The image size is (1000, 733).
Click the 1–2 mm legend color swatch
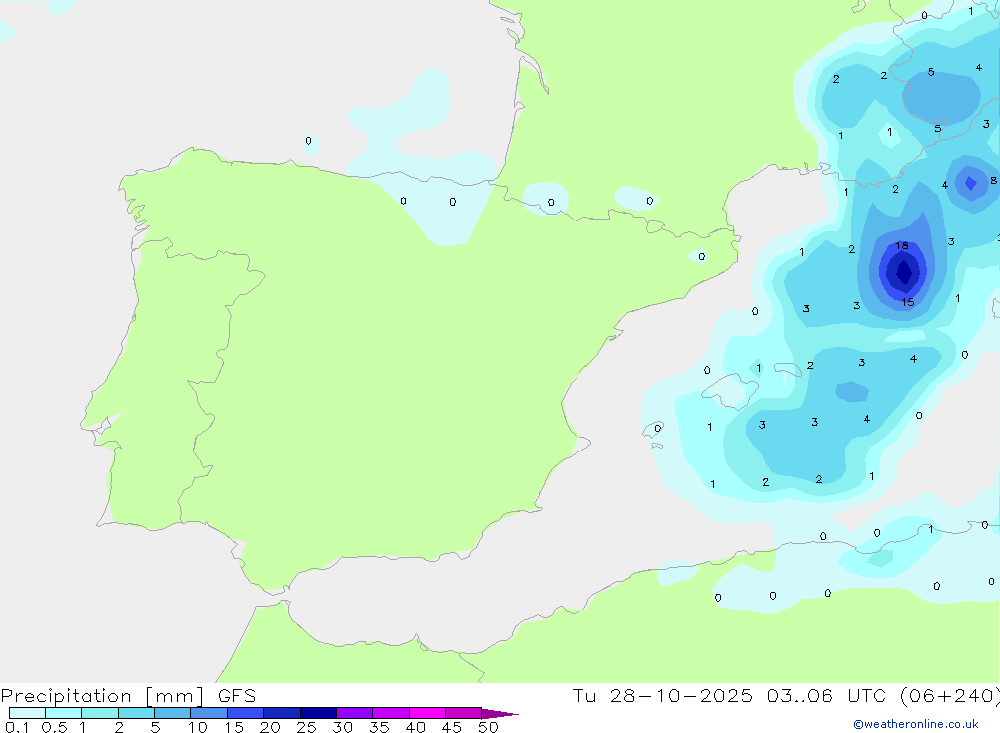(x=99, y=713)
